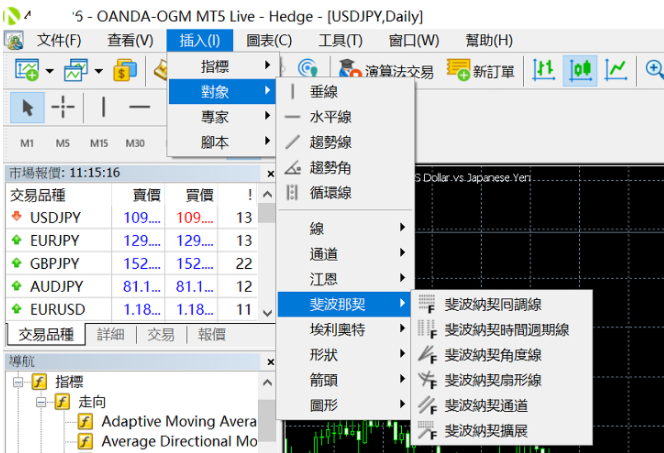Screen dimensions: 664x453
Task: Expand the 線 submenu
Action: click(x=345, y=228)
